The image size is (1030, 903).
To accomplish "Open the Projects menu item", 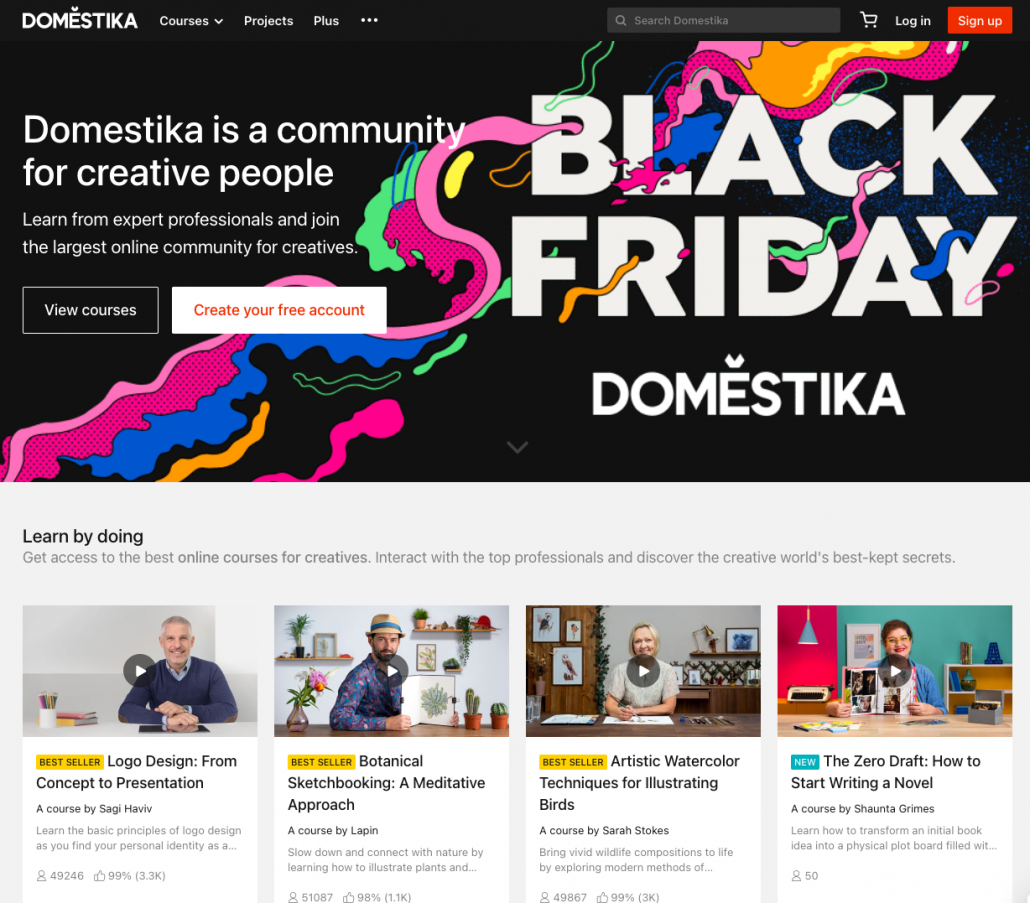I will click(x=268, y=21).
